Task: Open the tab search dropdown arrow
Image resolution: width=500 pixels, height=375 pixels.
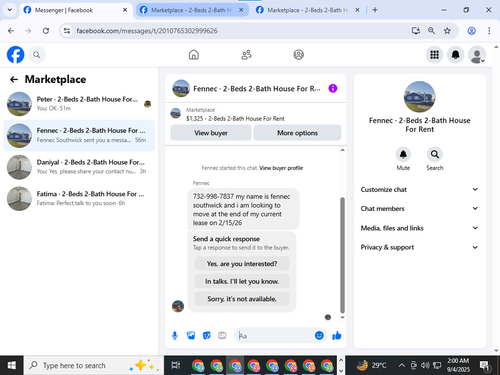Action: (x=10, y=10)
